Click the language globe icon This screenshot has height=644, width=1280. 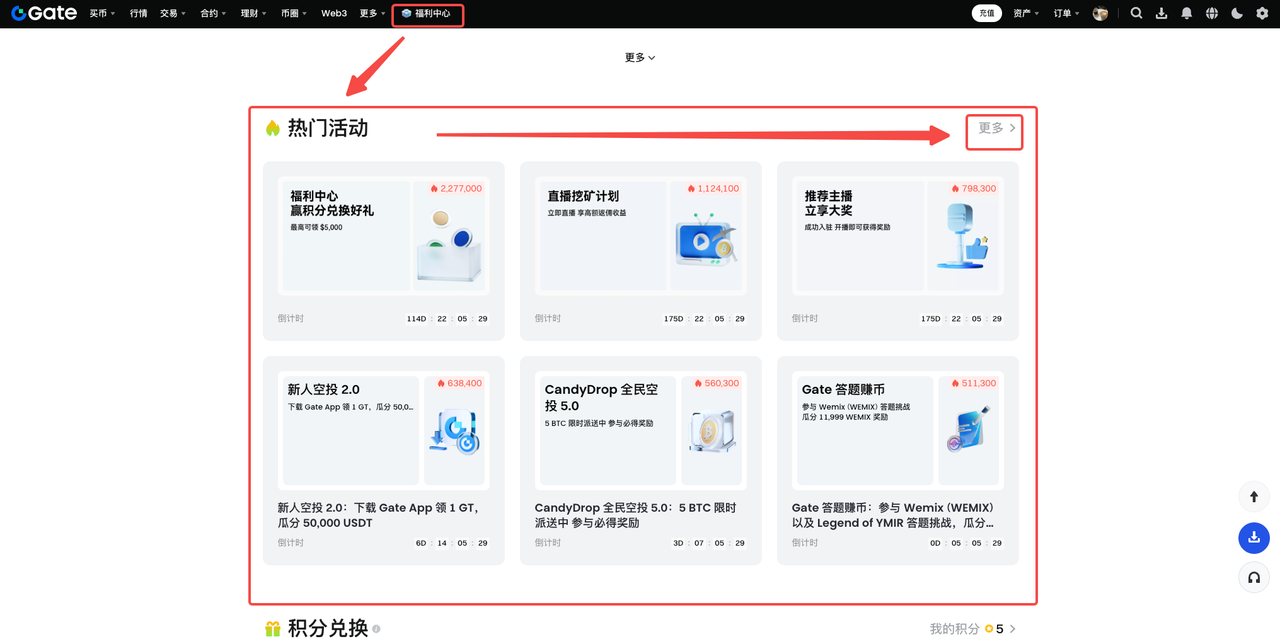coord(1211,13)
